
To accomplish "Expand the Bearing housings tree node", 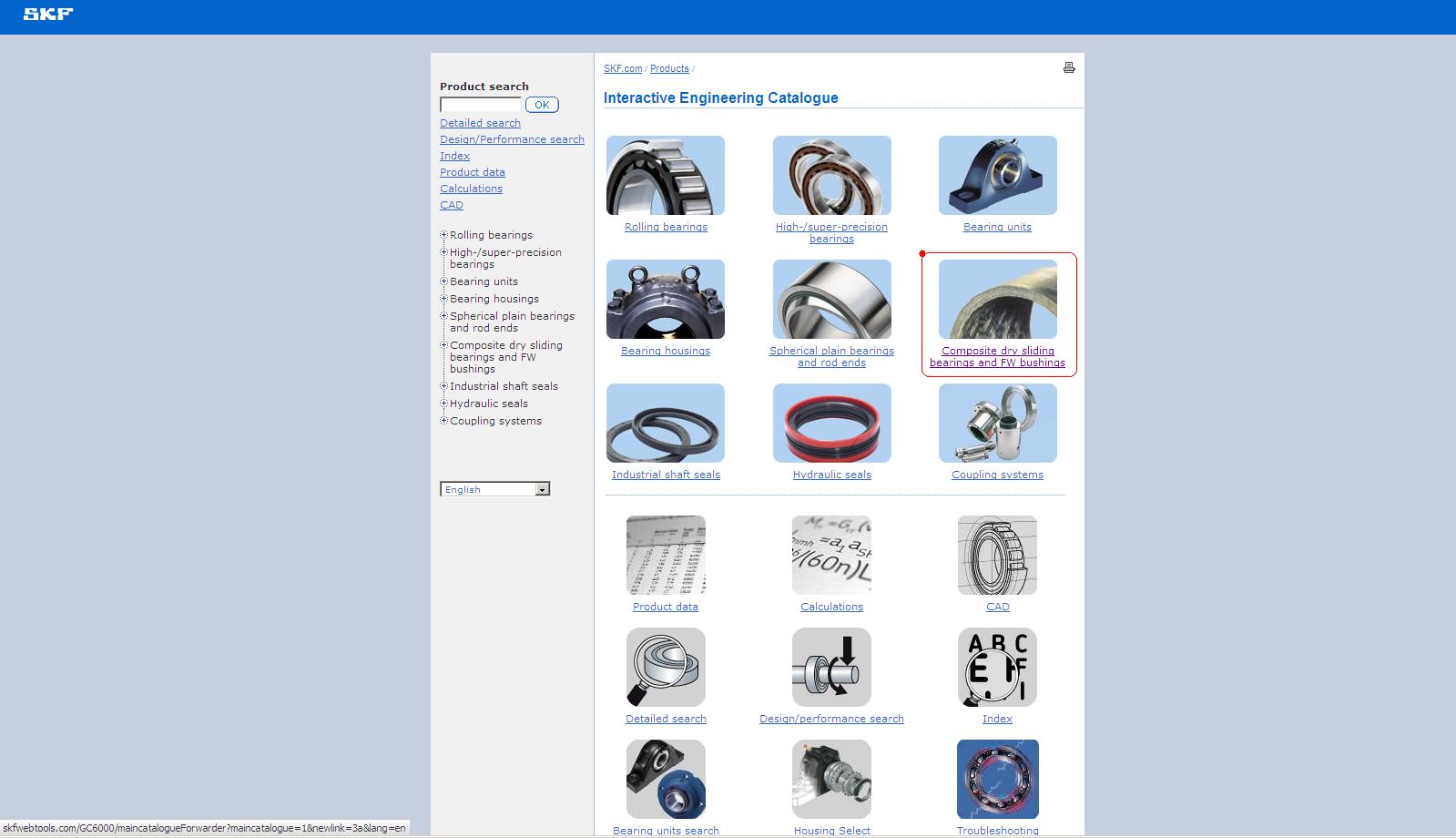I will click(x=443, y=299).
